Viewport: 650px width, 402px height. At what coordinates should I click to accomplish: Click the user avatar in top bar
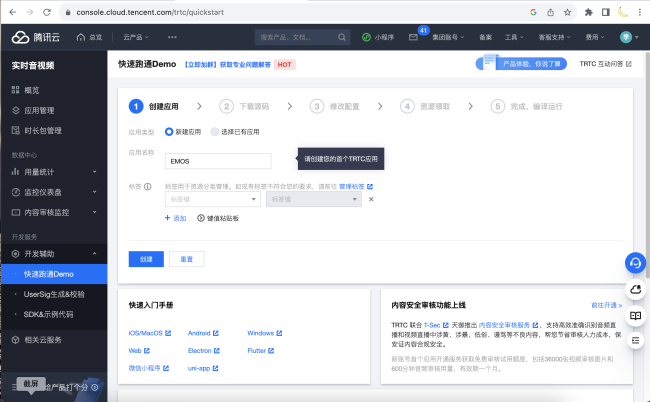point(626,37)
